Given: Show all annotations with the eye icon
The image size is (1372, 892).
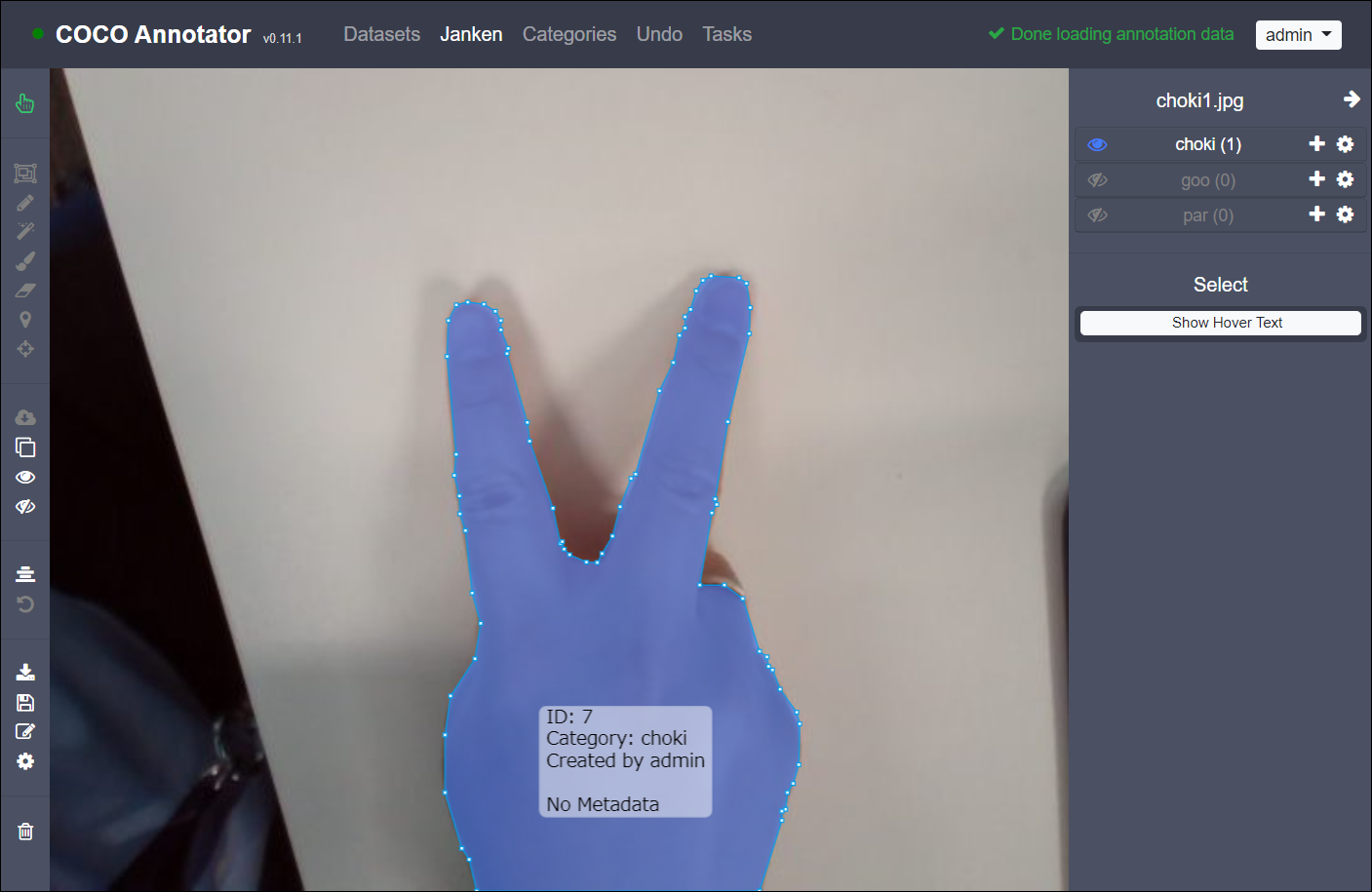Looking at the screenshot, I should click(25, 477).
